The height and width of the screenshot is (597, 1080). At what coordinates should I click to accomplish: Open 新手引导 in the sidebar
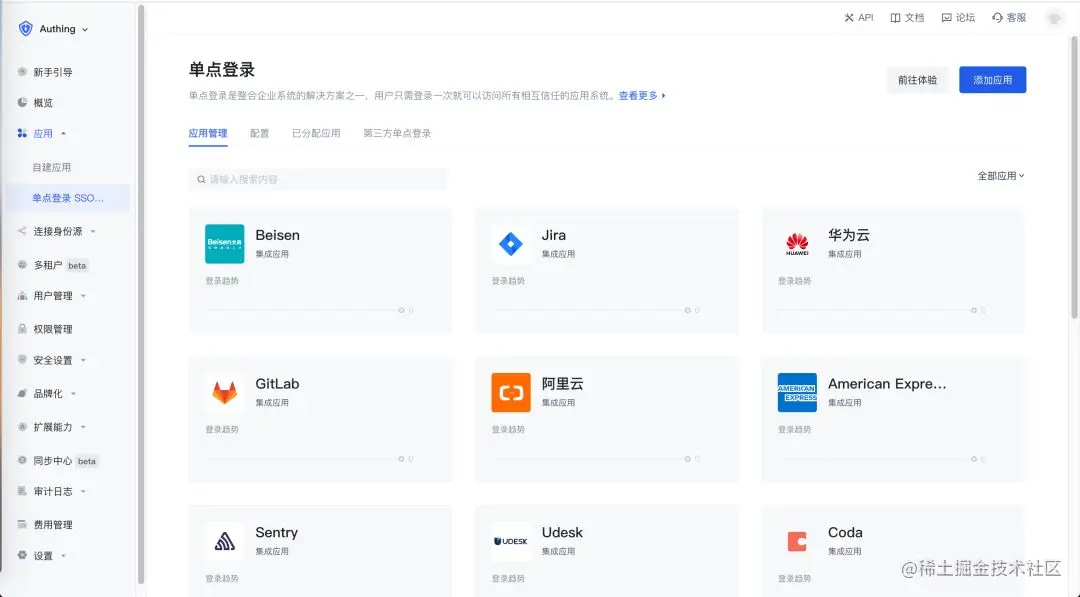coord(53,72)
